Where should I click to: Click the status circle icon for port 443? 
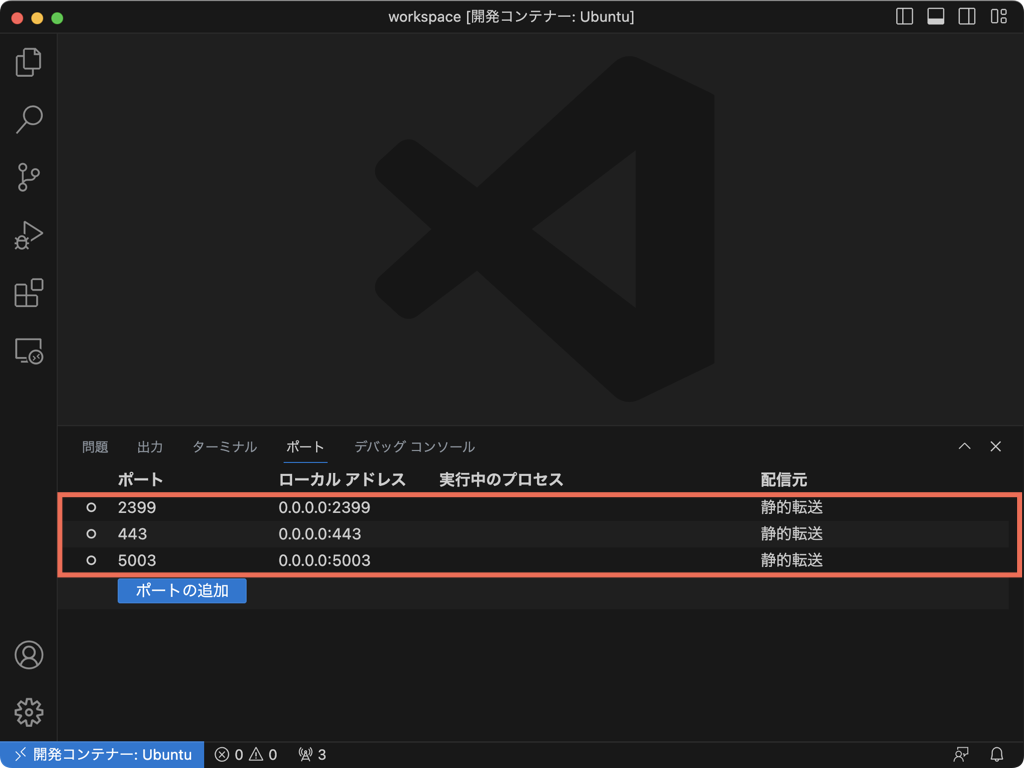click(x=91, y=534)
